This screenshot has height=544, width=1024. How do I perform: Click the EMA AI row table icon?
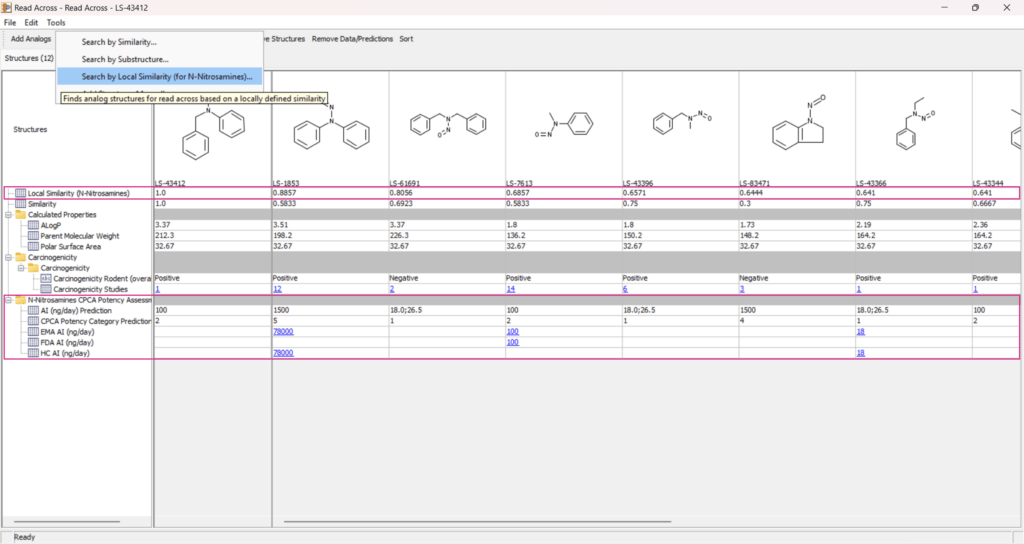coord(33,331)
